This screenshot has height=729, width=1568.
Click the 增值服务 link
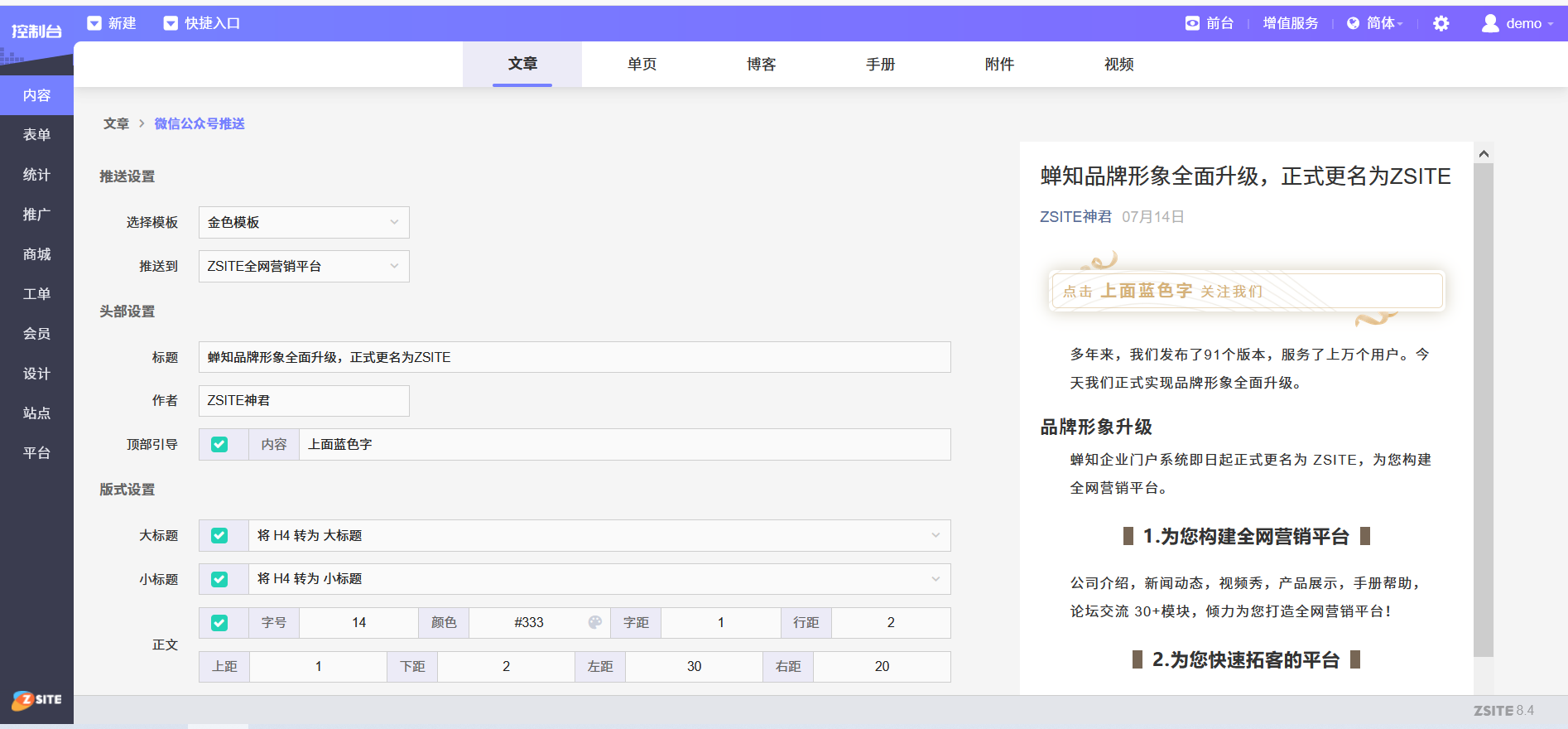coord(1291,23)
